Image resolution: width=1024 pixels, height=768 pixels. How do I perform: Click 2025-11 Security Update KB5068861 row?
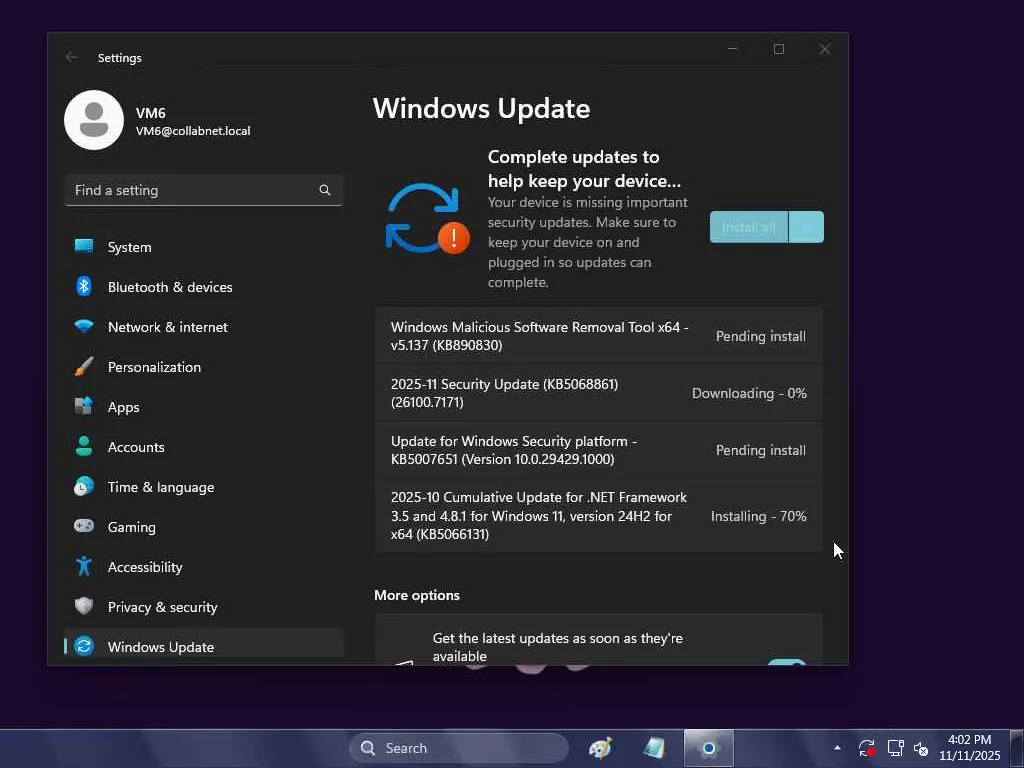point(598,393)
